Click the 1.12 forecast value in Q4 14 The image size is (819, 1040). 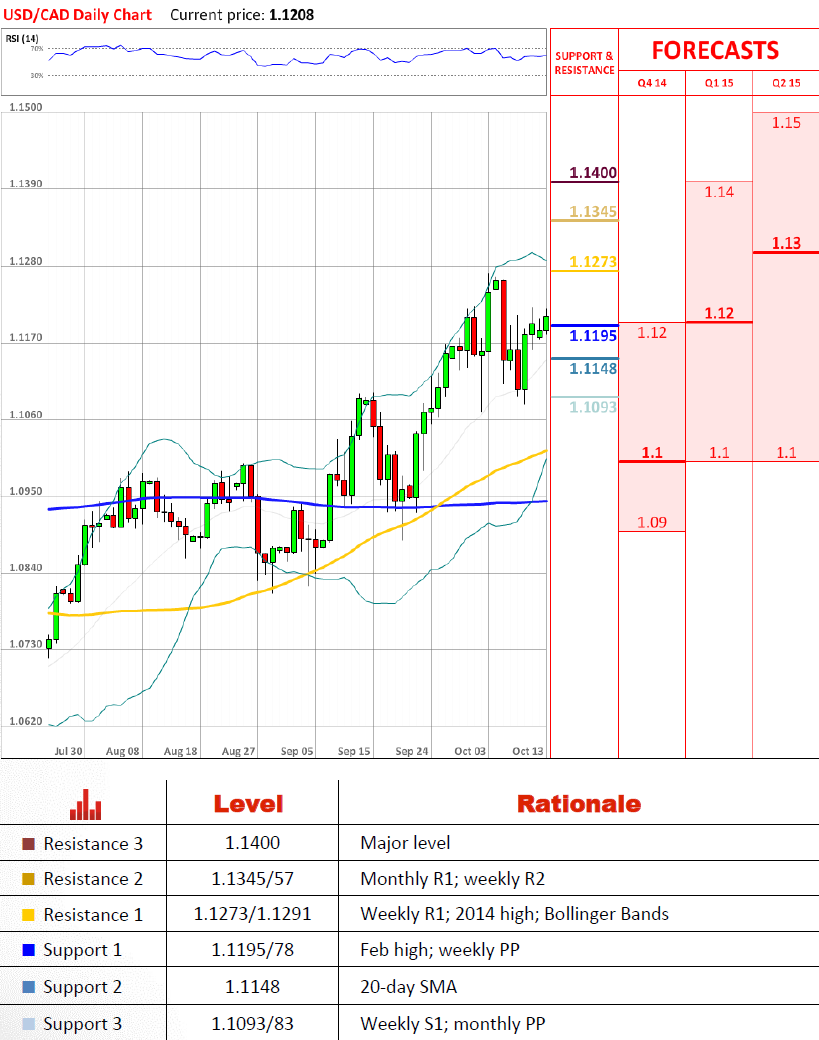[x=652, y=332]
